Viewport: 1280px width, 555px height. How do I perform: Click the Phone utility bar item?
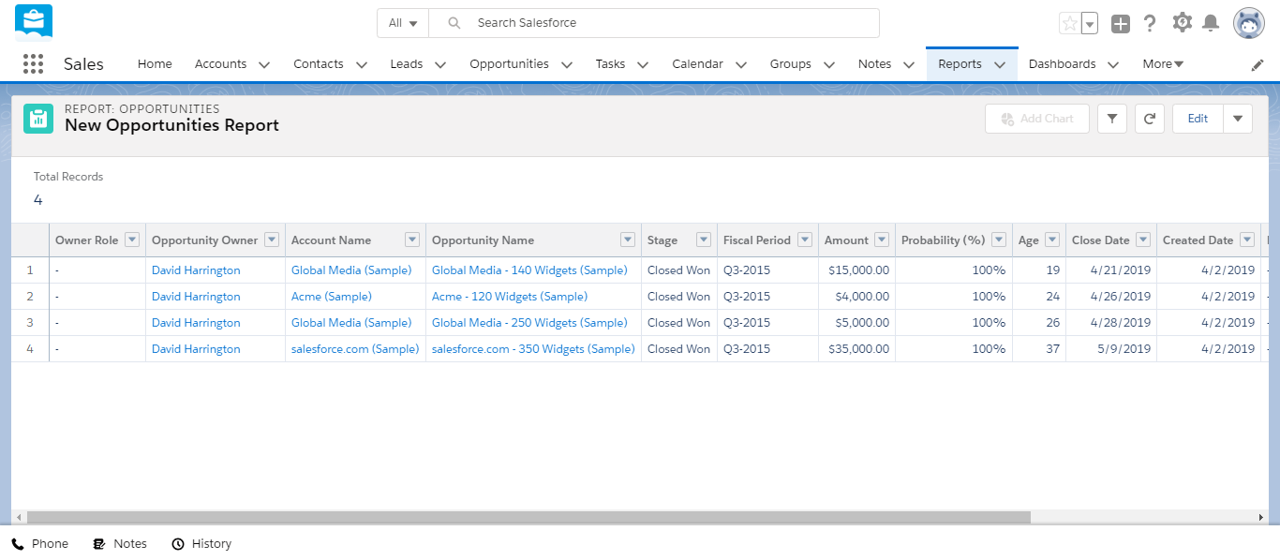[x=40, y=544]
